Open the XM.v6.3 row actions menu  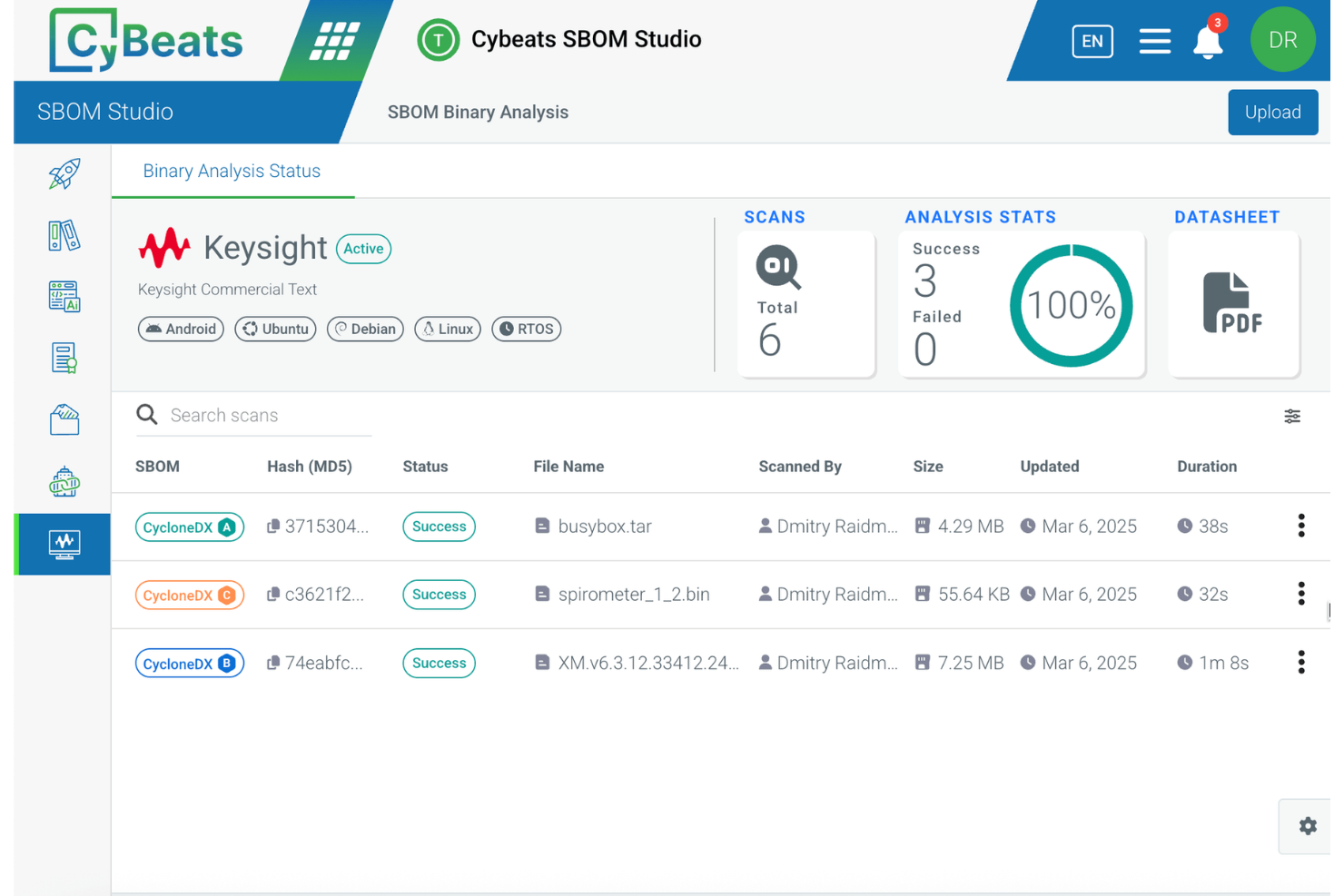pos(1301,662)
